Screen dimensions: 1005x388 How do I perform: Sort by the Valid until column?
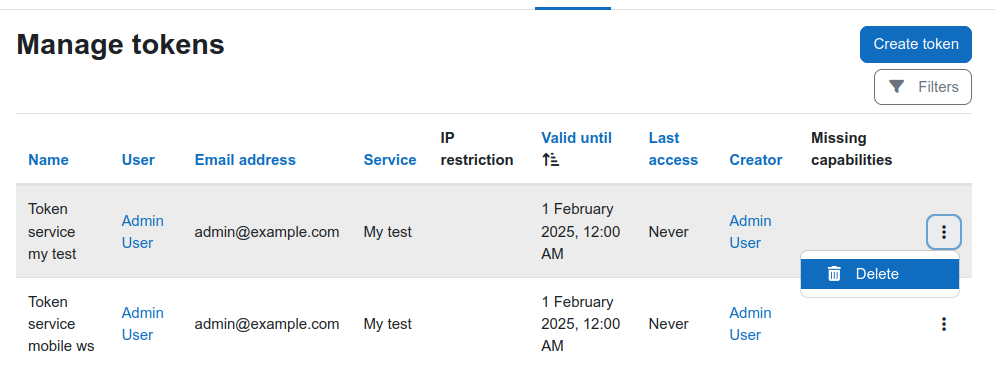point(576,138)
